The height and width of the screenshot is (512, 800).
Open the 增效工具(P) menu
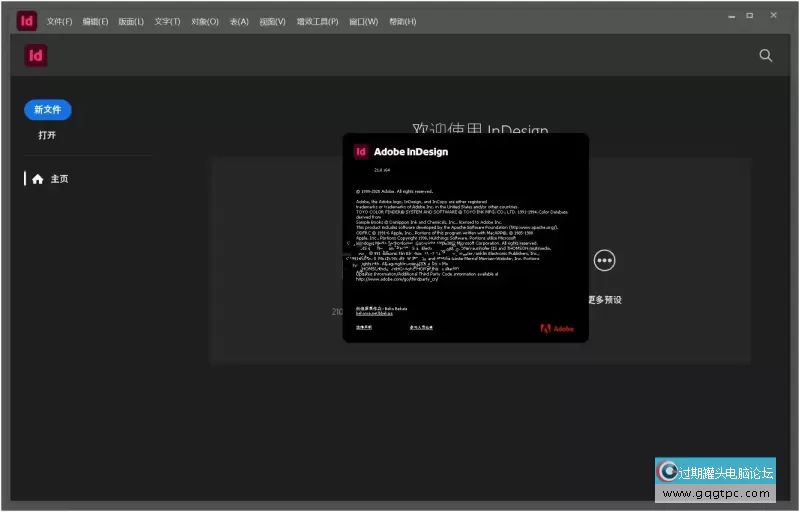(317, 21)
